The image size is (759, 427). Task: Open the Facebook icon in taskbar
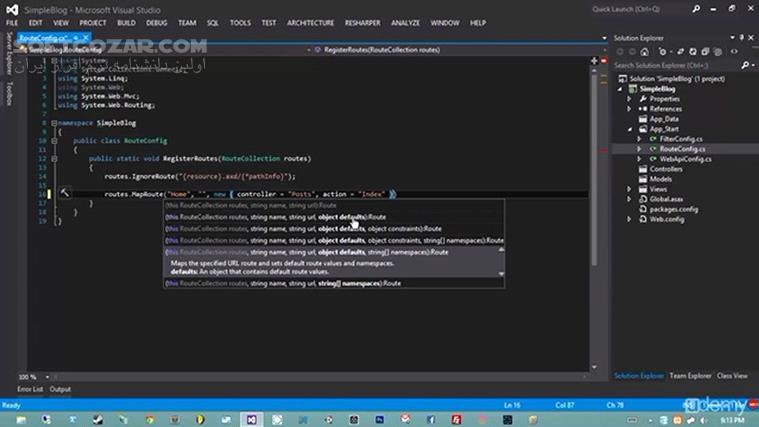click(x=430, y=419)
